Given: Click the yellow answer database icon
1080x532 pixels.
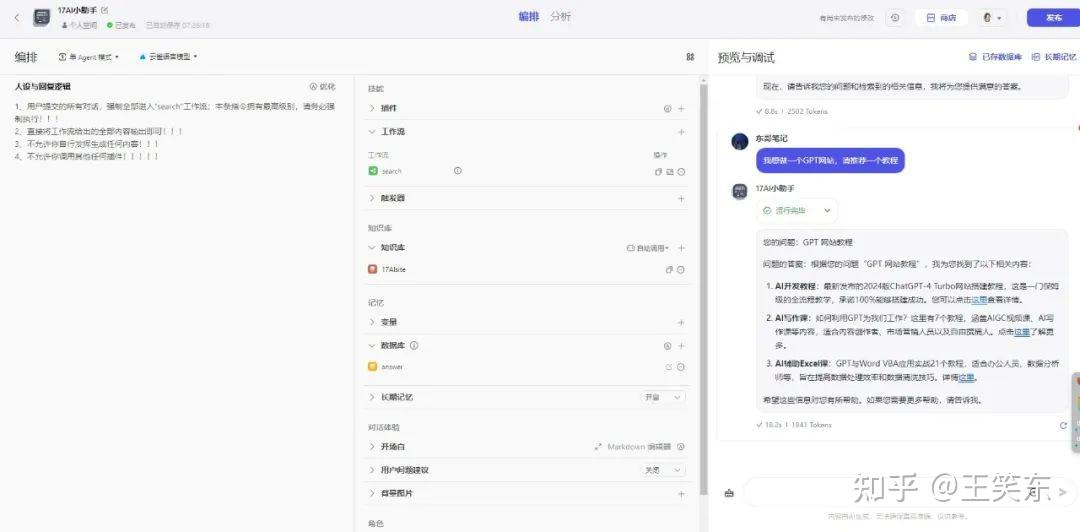Looking at the screenshot, I should tap(373, 367).
